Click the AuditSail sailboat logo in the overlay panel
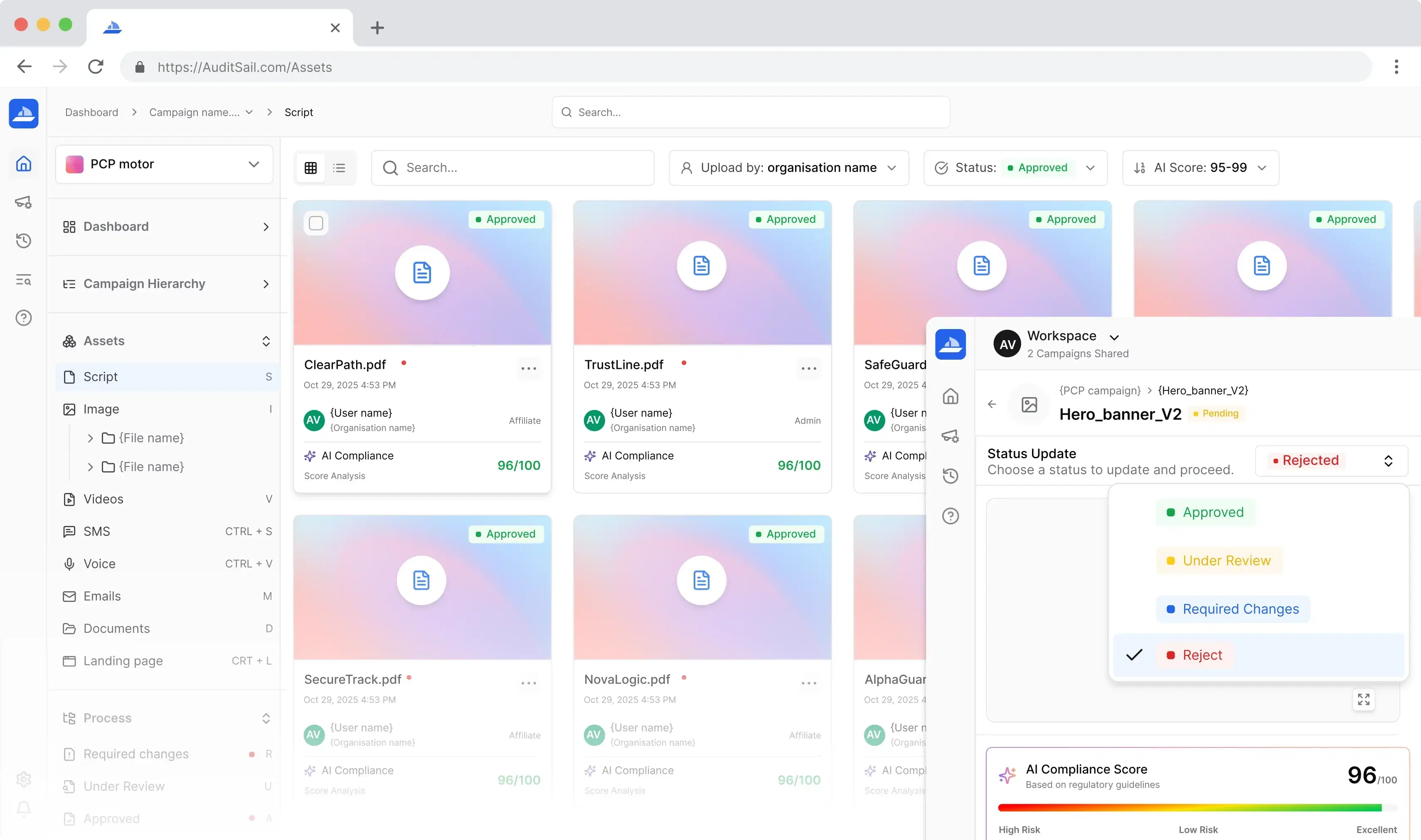Screen dimensions: 1421x840 (x=951, y=344)
